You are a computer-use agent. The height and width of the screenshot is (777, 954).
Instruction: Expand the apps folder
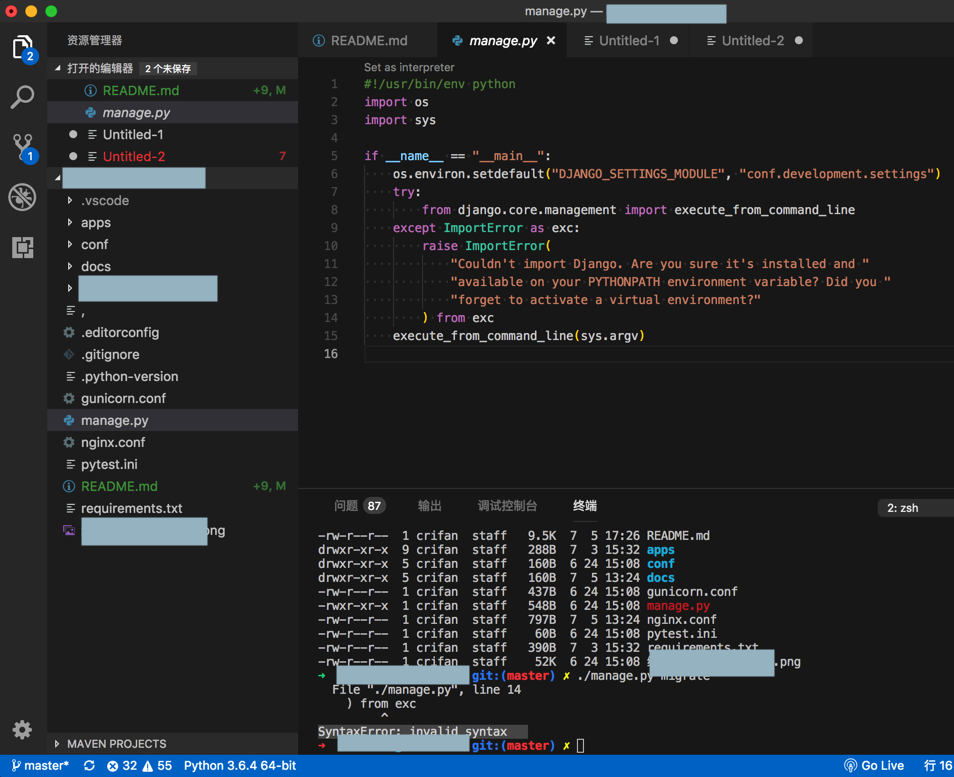click(x=96, y=222)
